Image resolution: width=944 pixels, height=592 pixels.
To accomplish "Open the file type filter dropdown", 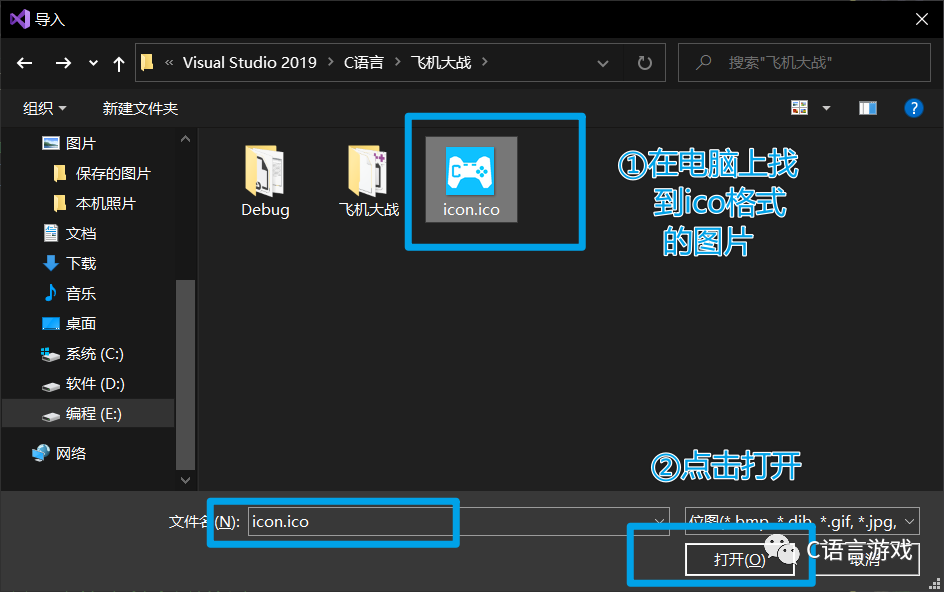I will pyautogui.click(x=802, y=522).
